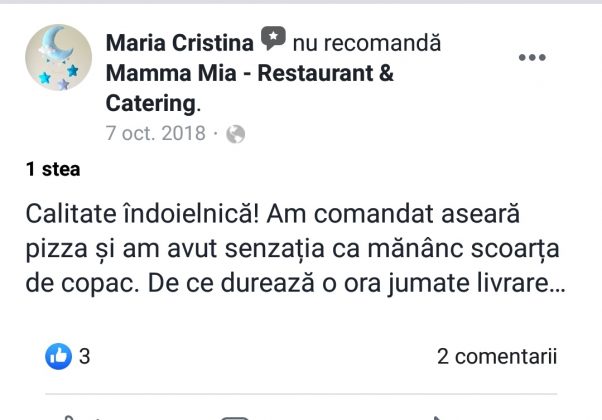Click the blue thumbs-up reaction icon
Image resolution: width=602 pixels, height=420 pixels.
pyautogui.click(x=58, y=356)
